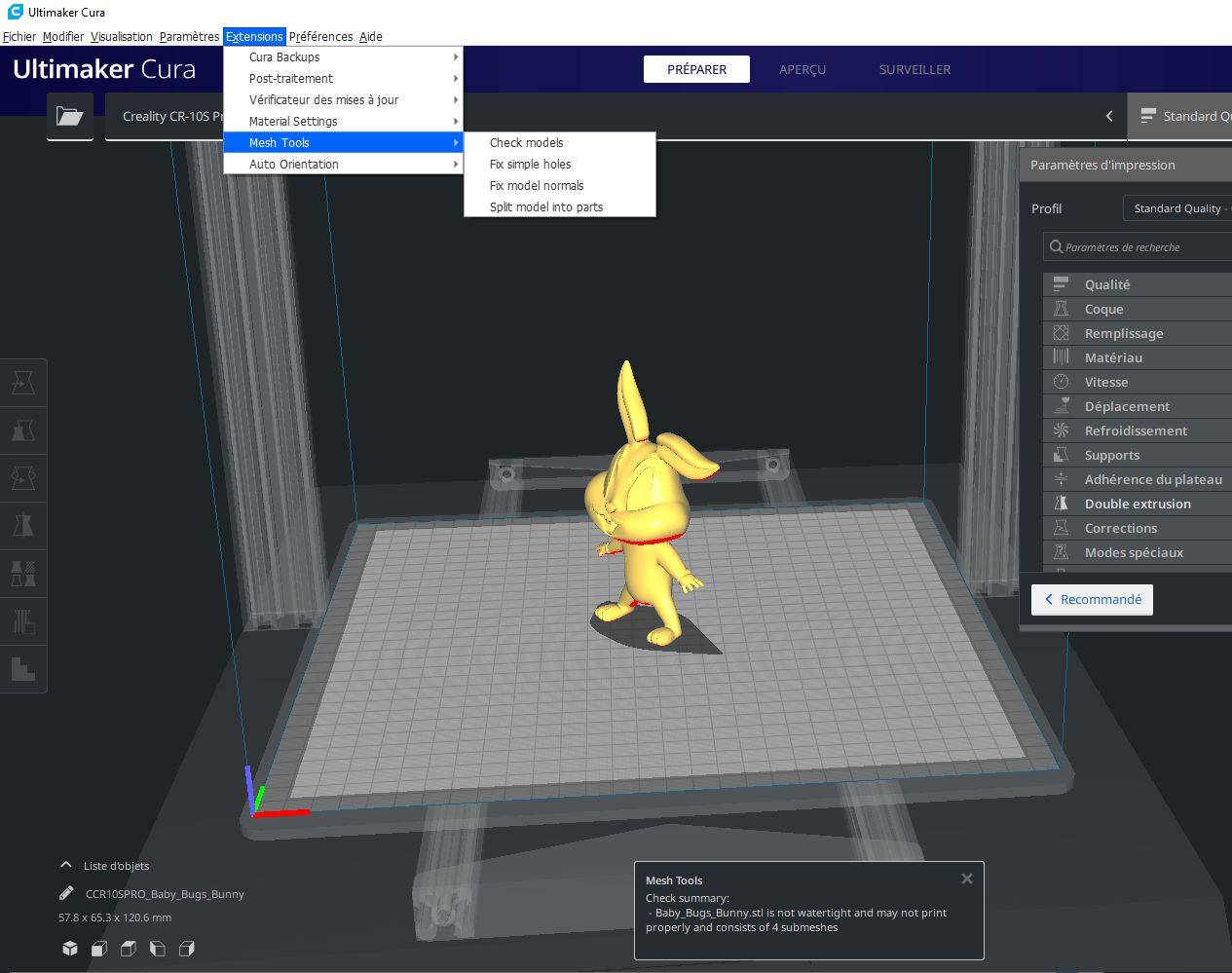Open the Post-traitement submenu
The width and height of the screenshot is (1232, 973).
[x=343, y=78]
